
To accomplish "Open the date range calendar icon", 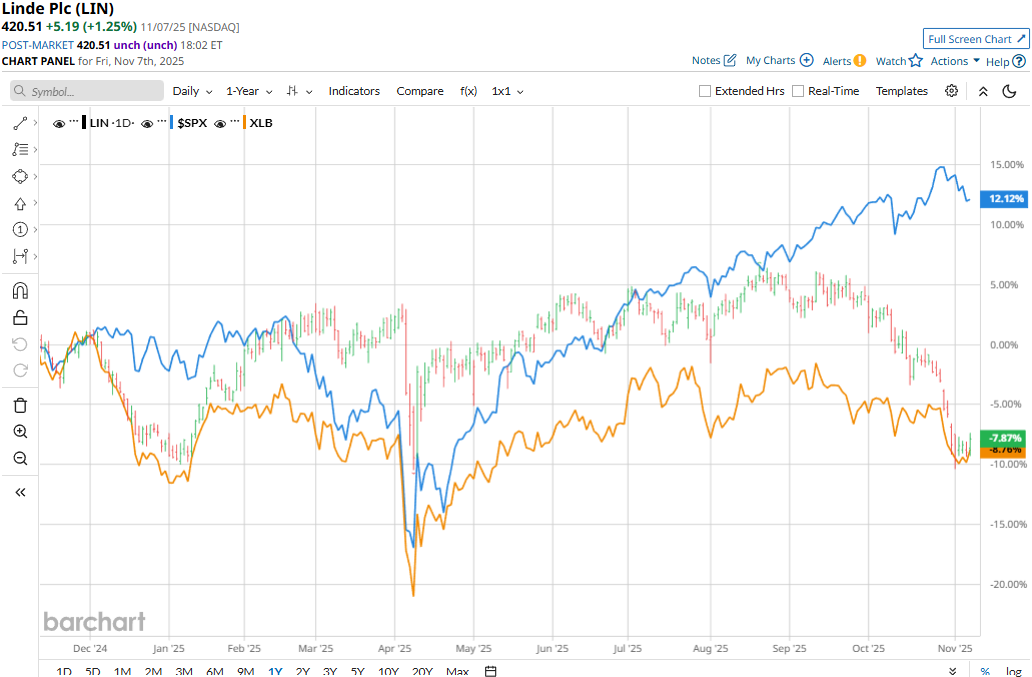I will coord(490,671).
